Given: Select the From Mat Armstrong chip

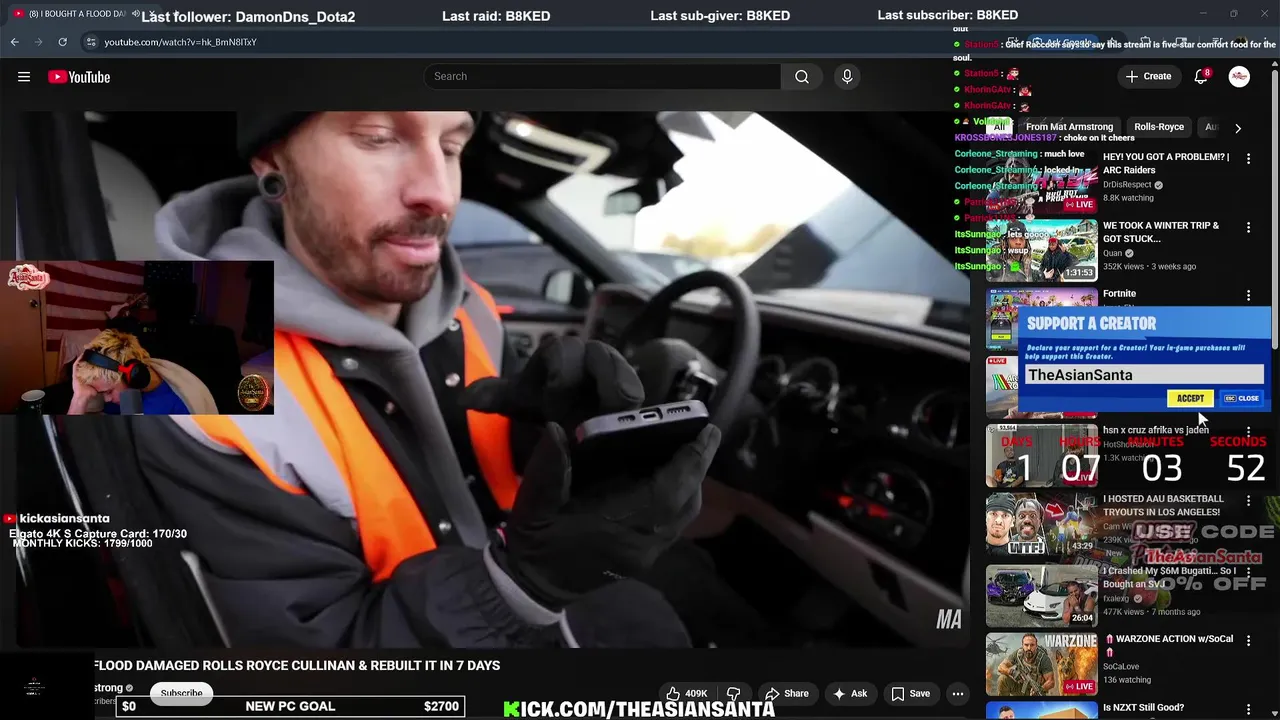Looking at the screenshot, I should click(x=1069, y=127).
